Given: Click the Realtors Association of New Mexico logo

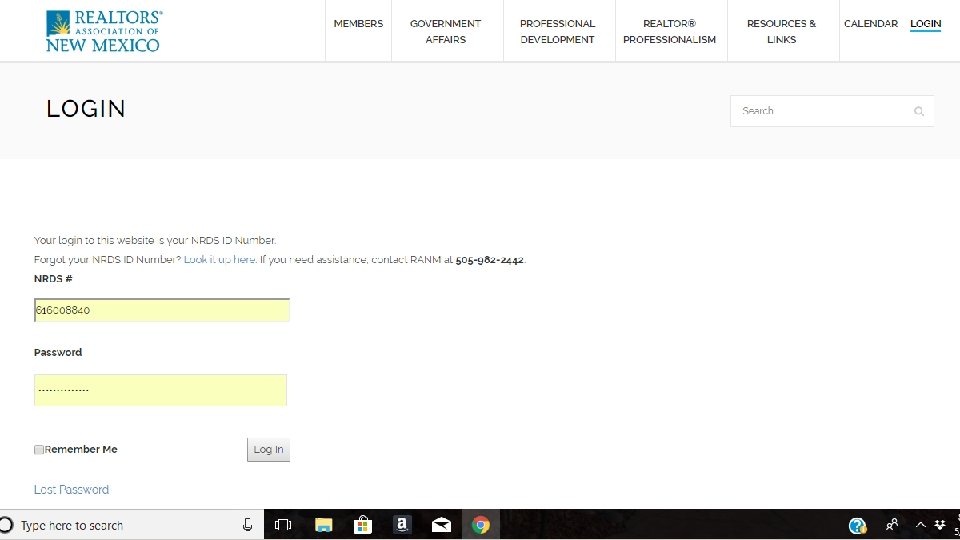Looking at the screenshot, I should (x=103, y=31).
